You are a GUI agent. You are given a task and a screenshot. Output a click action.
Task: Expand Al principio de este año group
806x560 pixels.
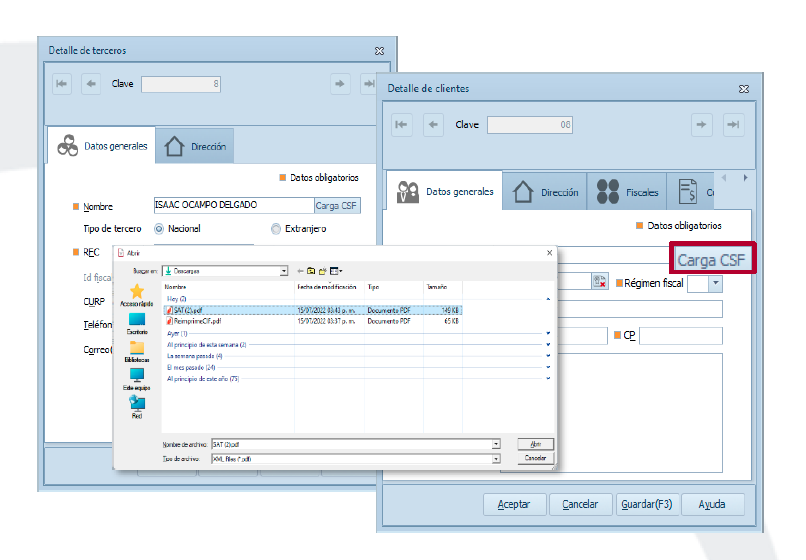pos(548,378)
